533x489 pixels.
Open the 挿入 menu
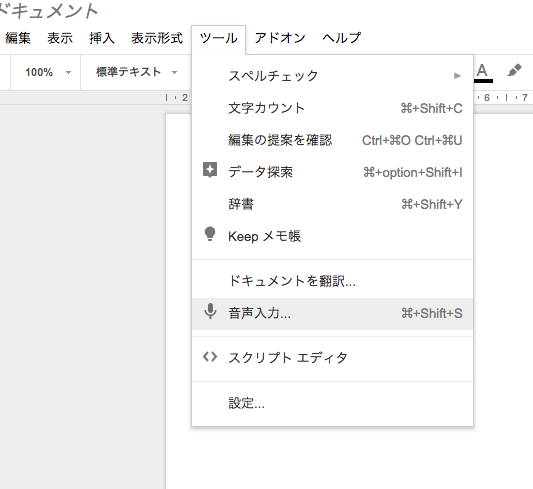pyautogui.click(x=102, y=38)
